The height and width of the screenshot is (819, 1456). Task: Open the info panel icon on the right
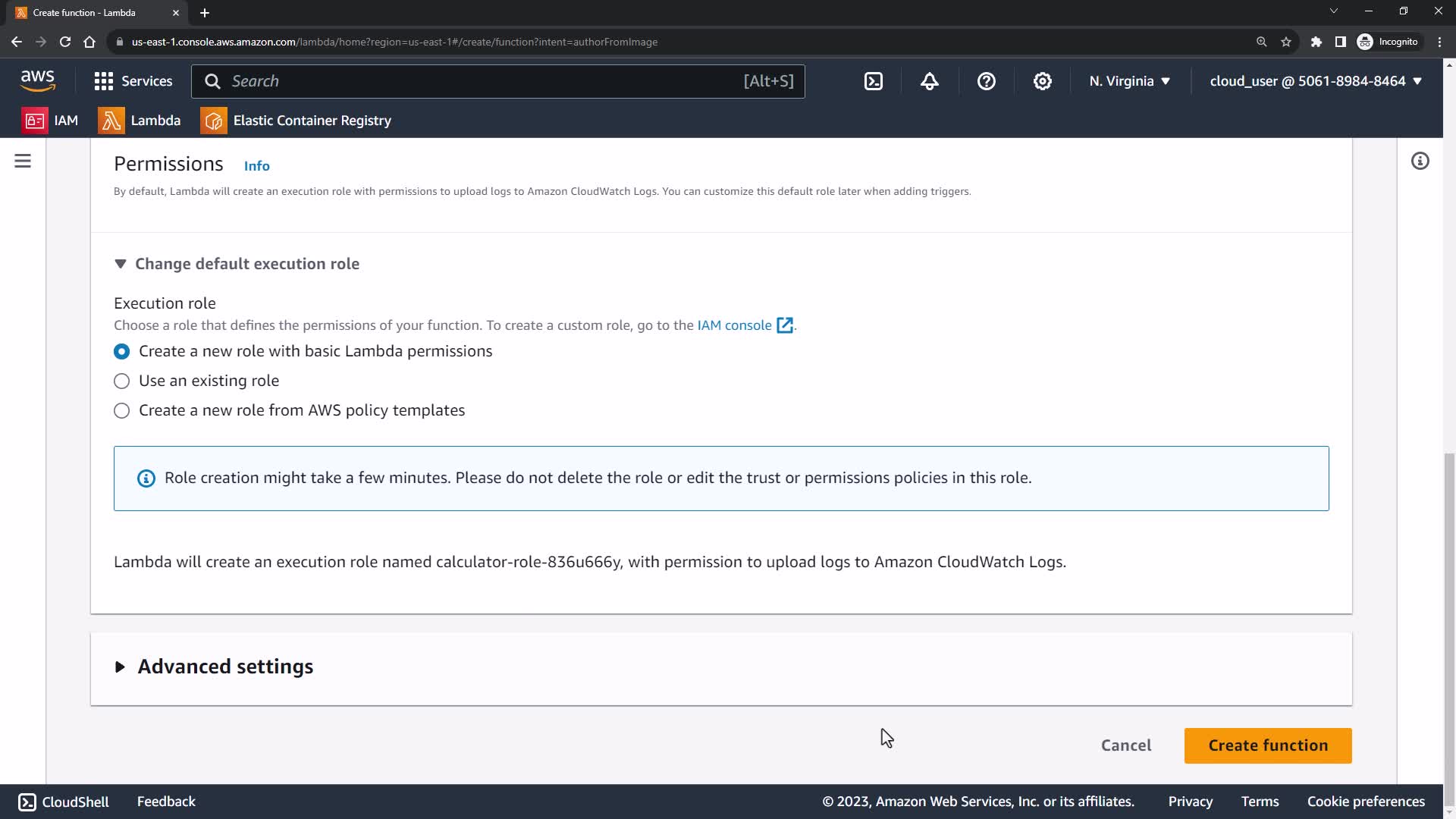(x=1420, y=161)
